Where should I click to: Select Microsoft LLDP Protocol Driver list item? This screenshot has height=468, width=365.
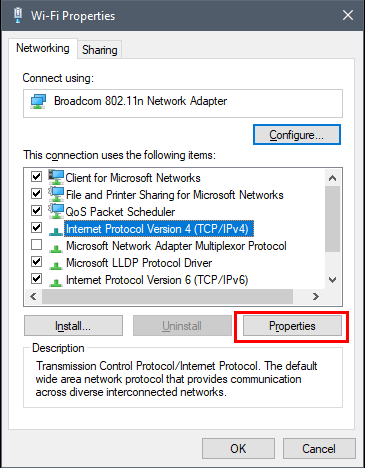(139, 263)
